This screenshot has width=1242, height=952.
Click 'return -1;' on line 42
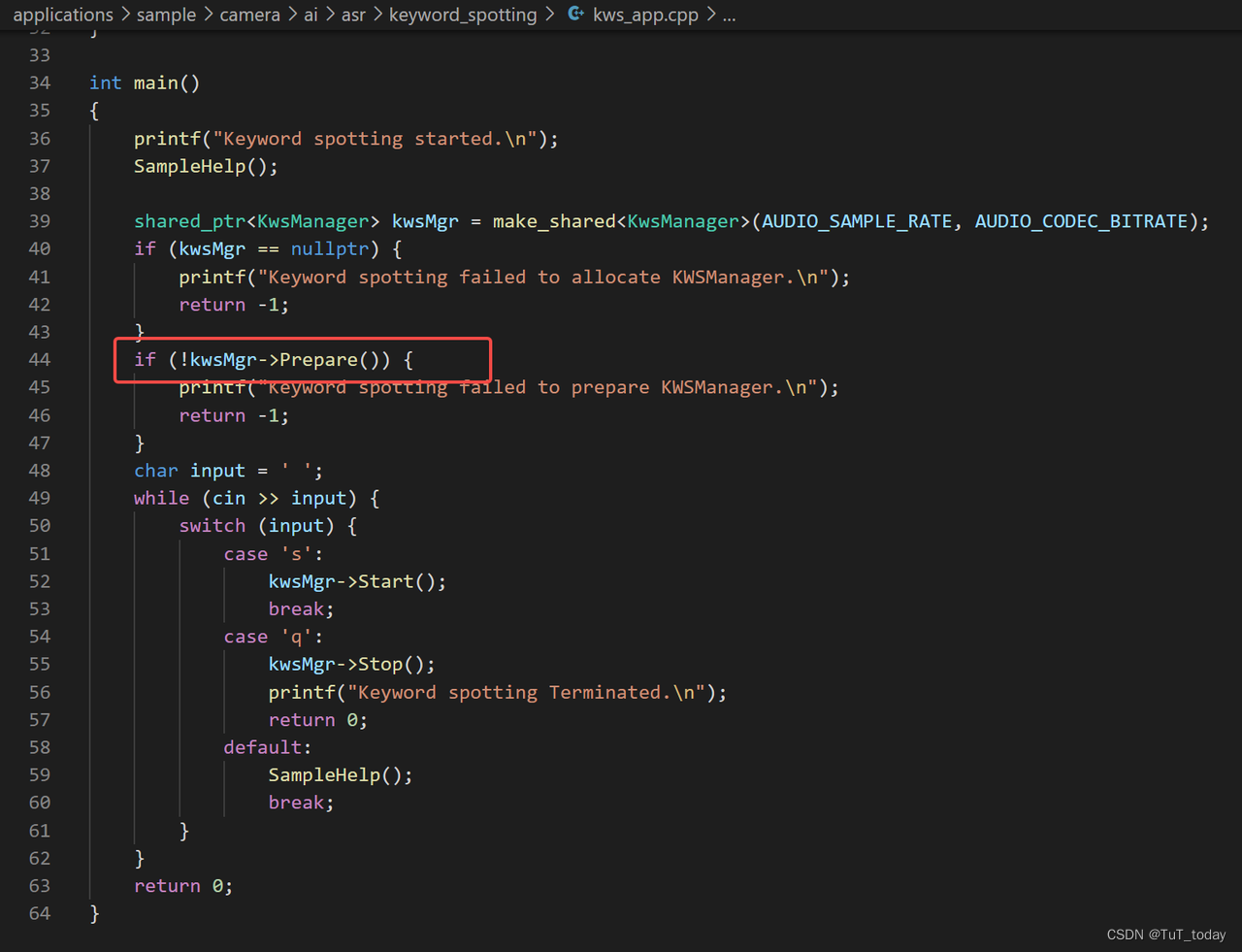click(x=234, y=304)
